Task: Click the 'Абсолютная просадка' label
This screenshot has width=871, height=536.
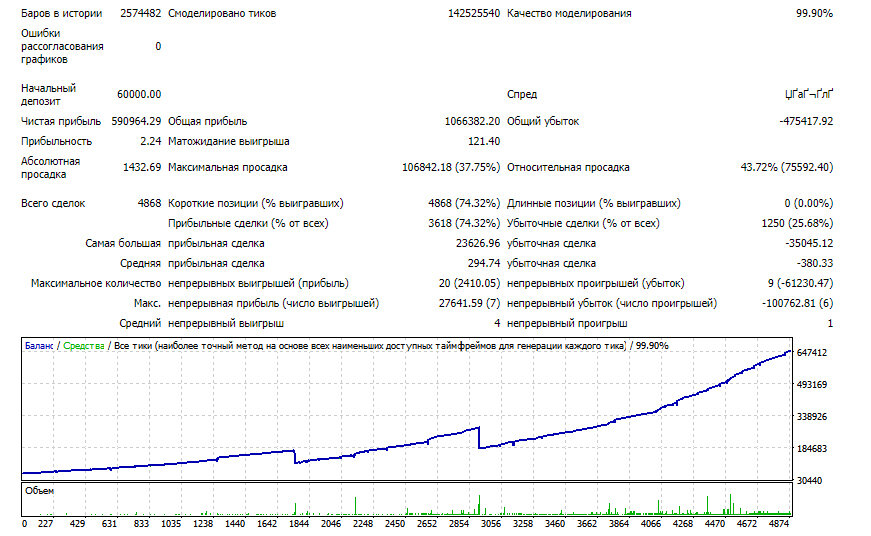Action: tap(51, 168)
